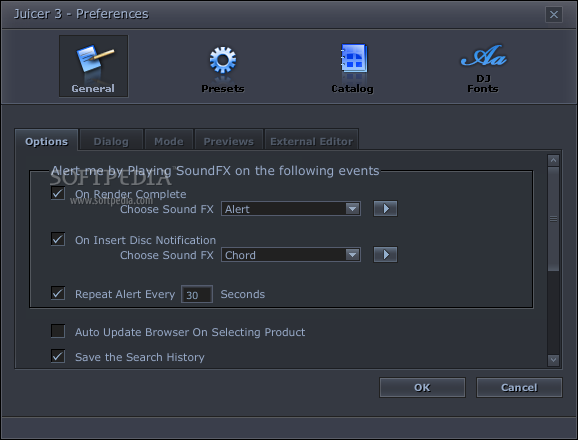Preview the Chord sound FX
The image size is (578, 440).
[385, 255]
